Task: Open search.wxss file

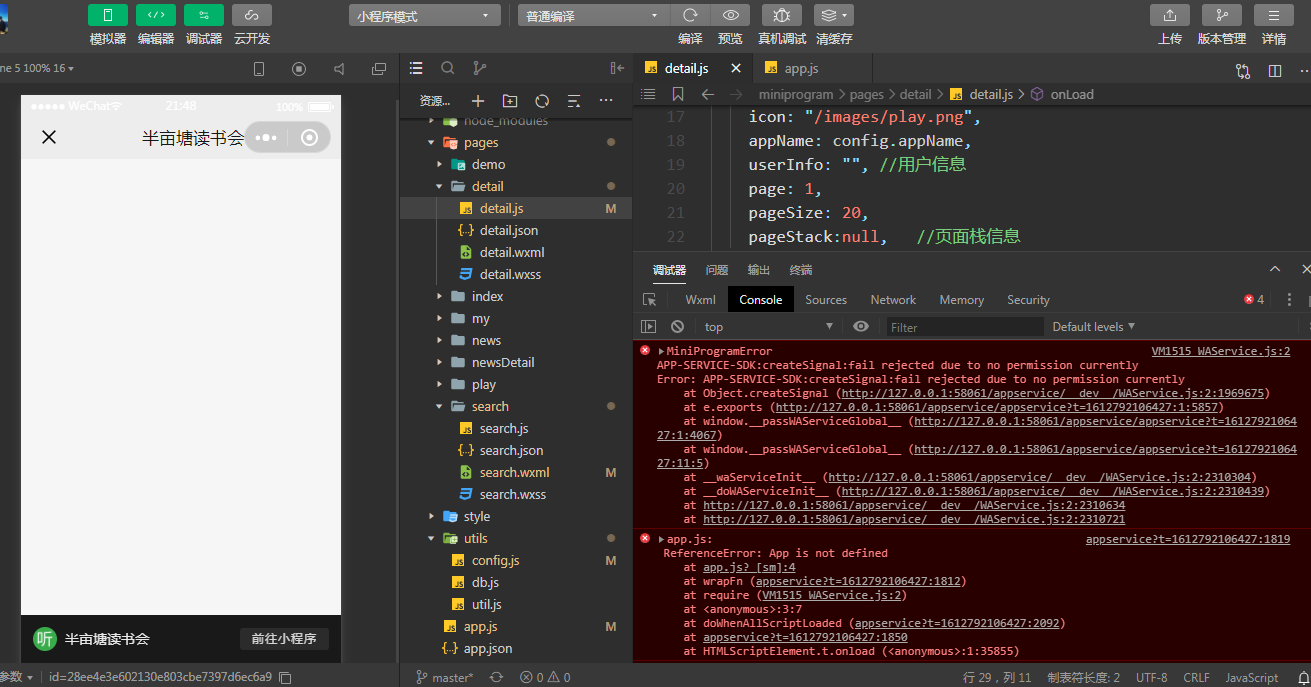Action: point(512,495)
